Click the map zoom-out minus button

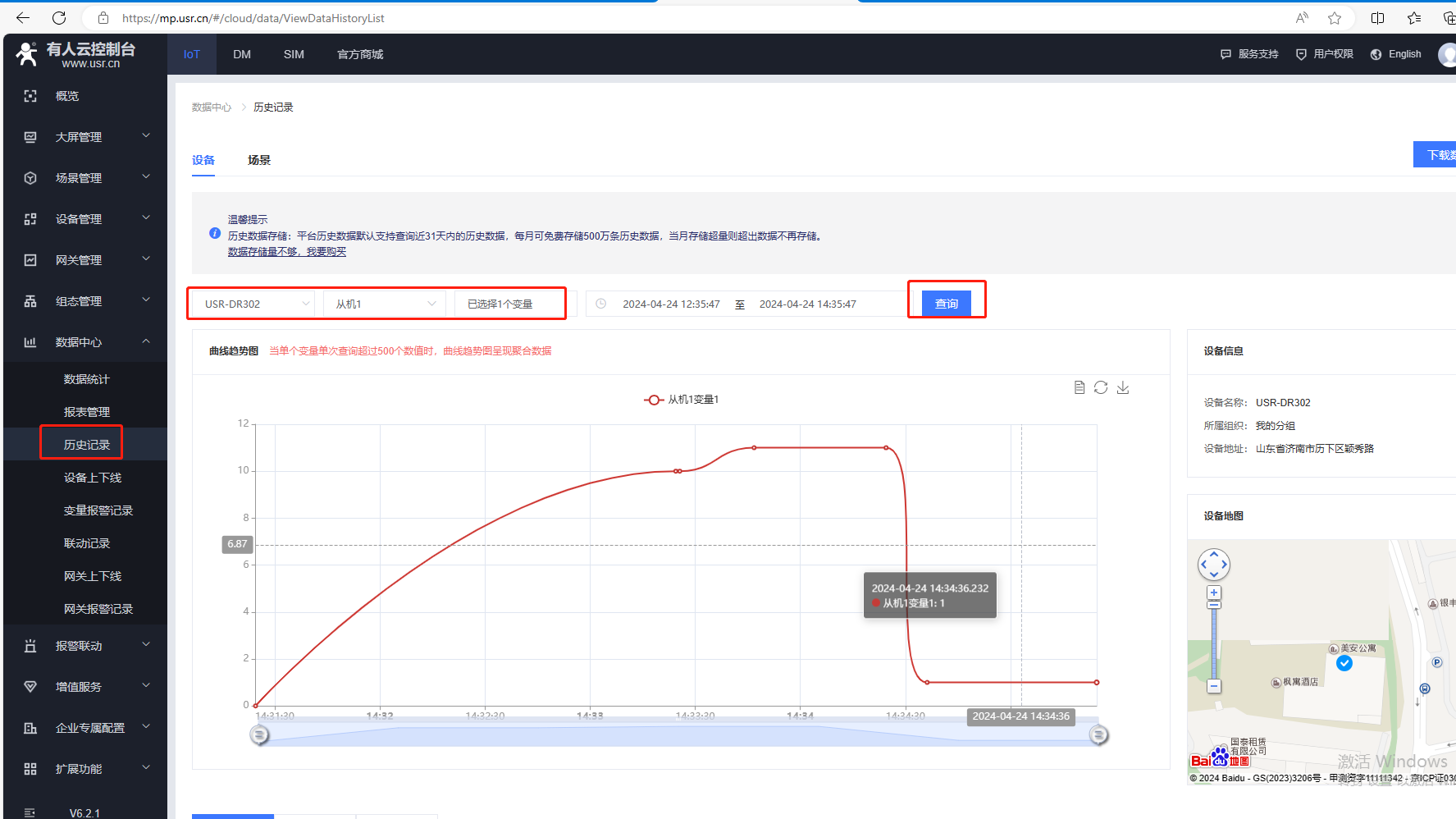[x=1214, y=686]
